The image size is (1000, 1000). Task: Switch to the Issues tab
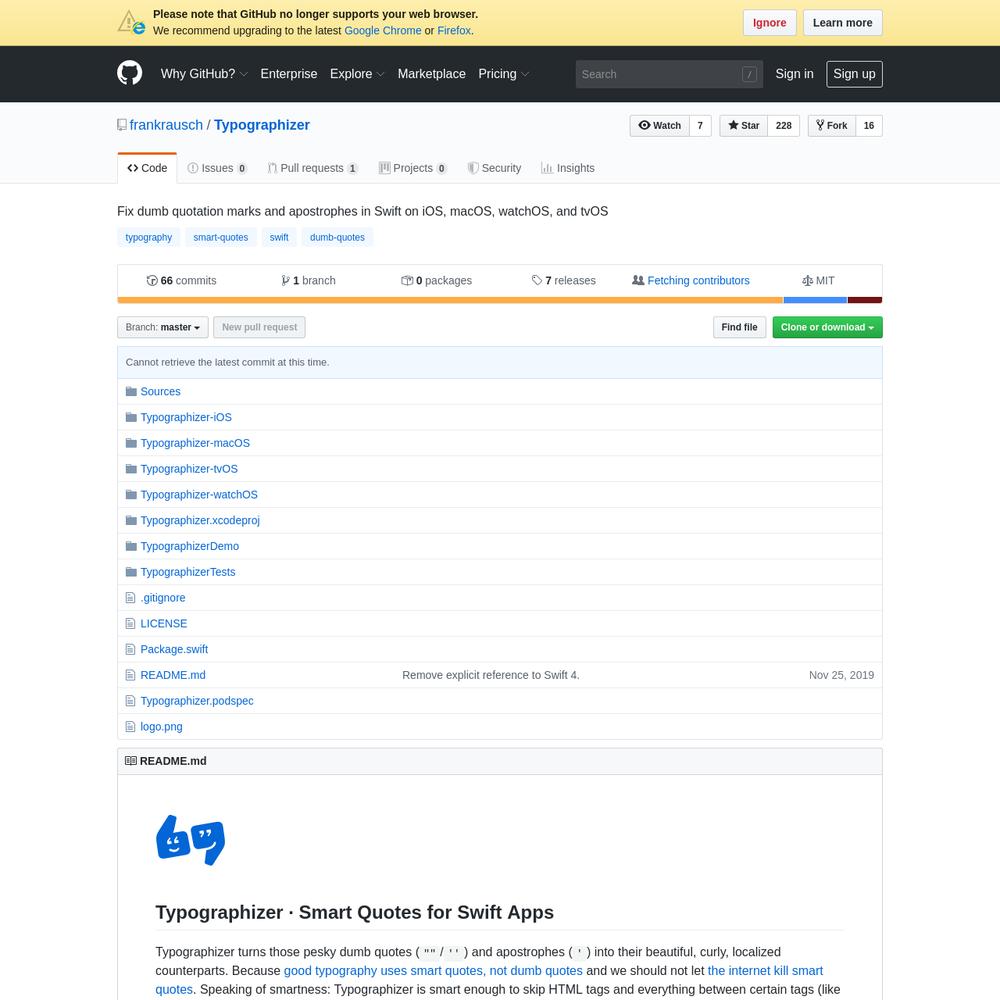point(217,168)
